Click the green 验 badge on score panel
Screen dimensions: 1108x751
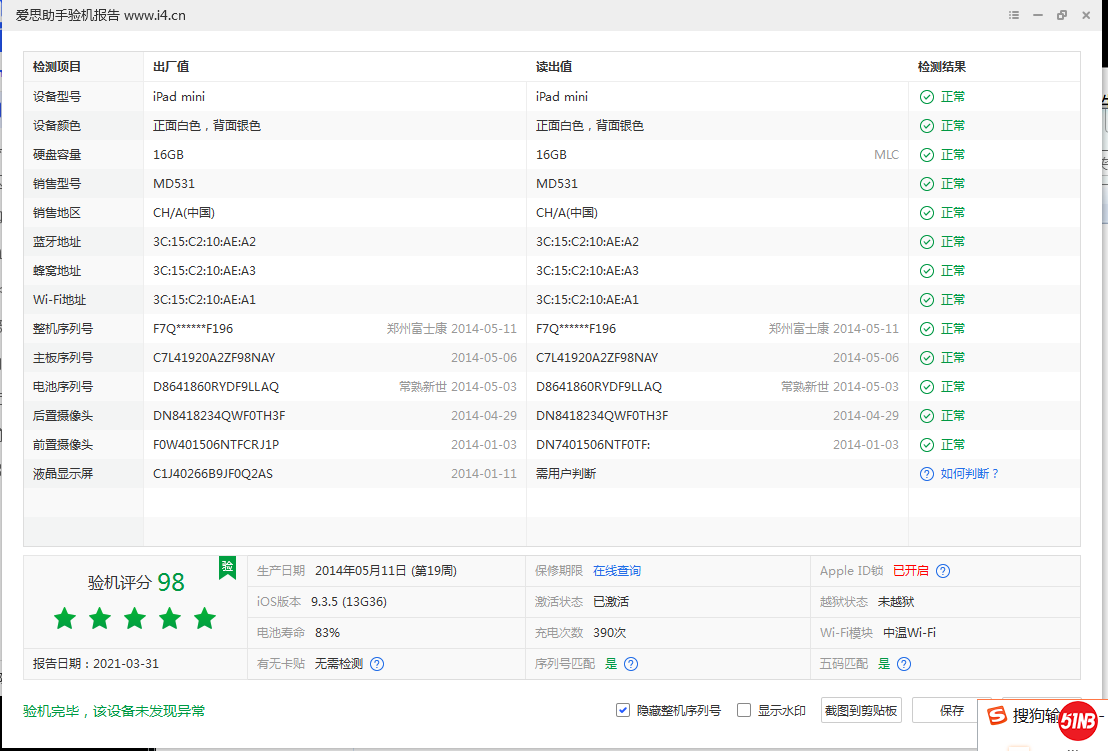click(x=227, y=567)
